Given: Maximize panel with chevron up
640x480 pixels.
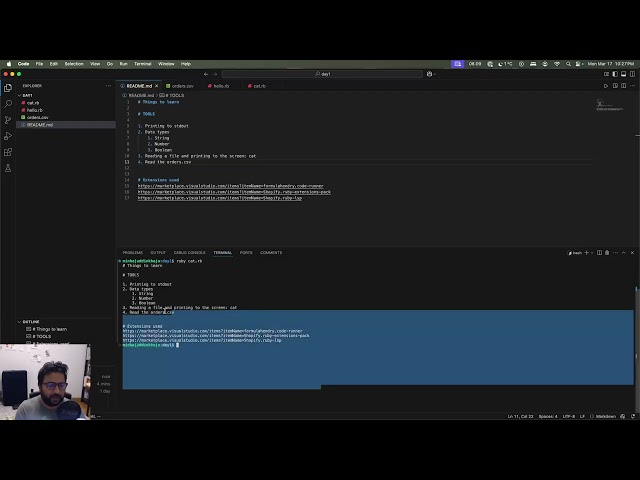Looking at the screenshot, I should click(x=624, y=253).
